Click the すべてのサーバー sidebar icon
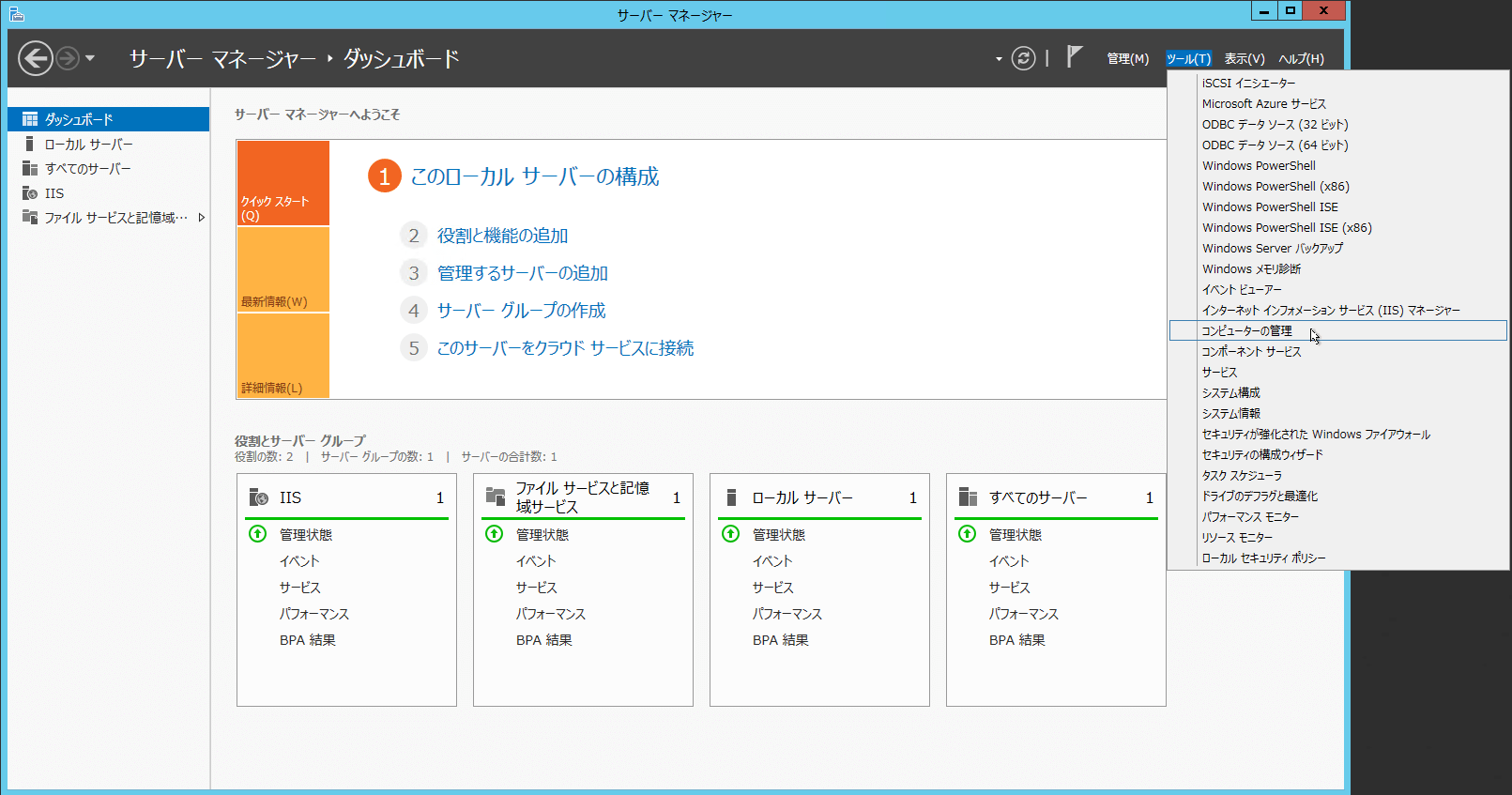The height and width of the screenshot is (795, 1512). point(30,168)
